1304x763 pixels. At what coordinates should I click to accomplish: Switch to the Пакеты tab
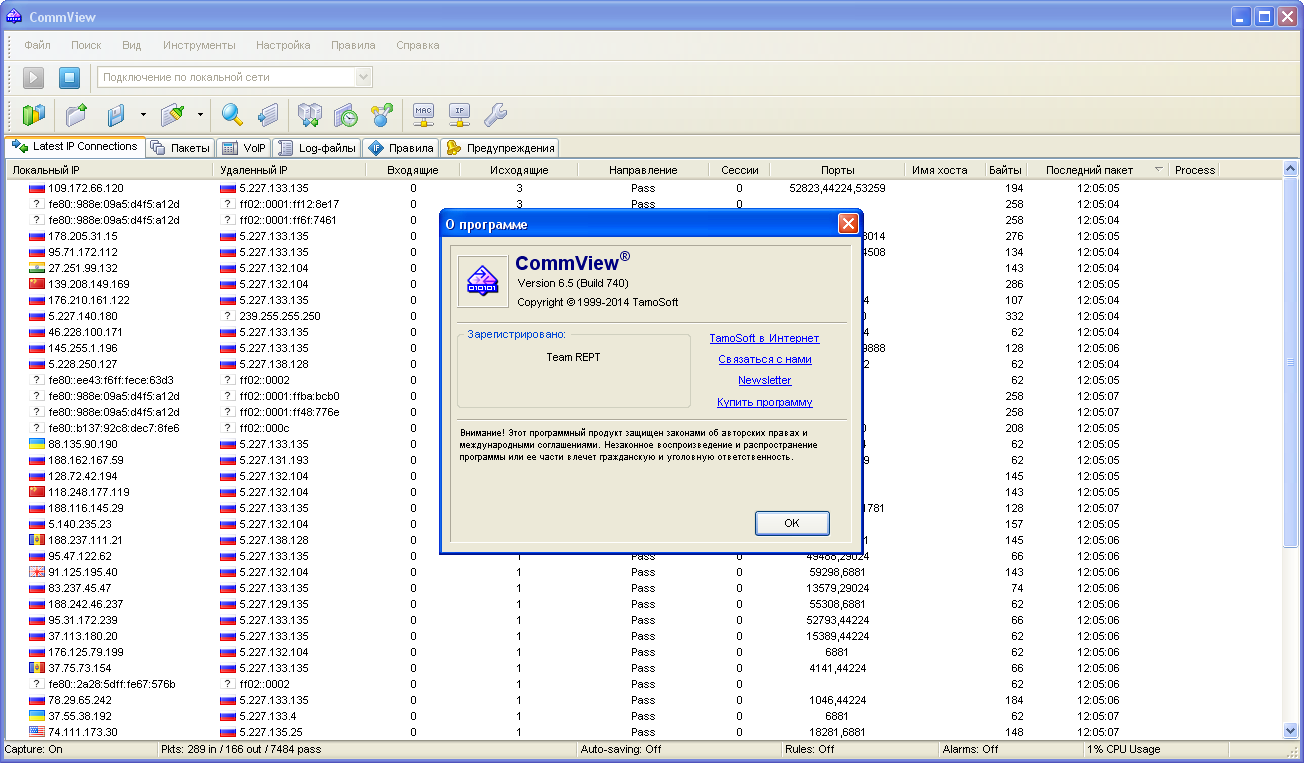(181, 148)
